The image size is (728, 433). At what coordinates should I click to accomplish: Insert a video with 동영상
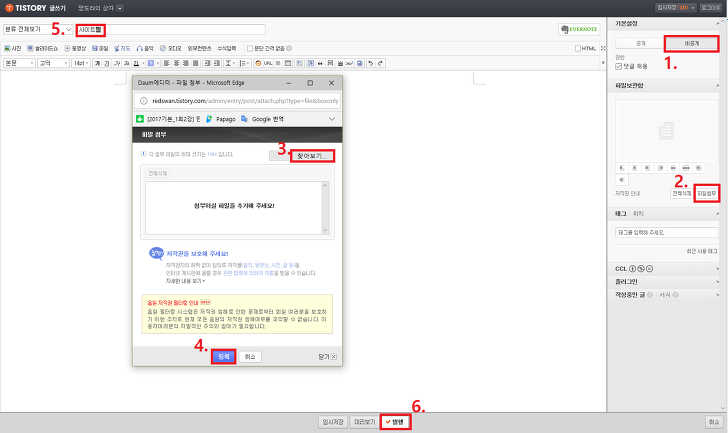75,48
